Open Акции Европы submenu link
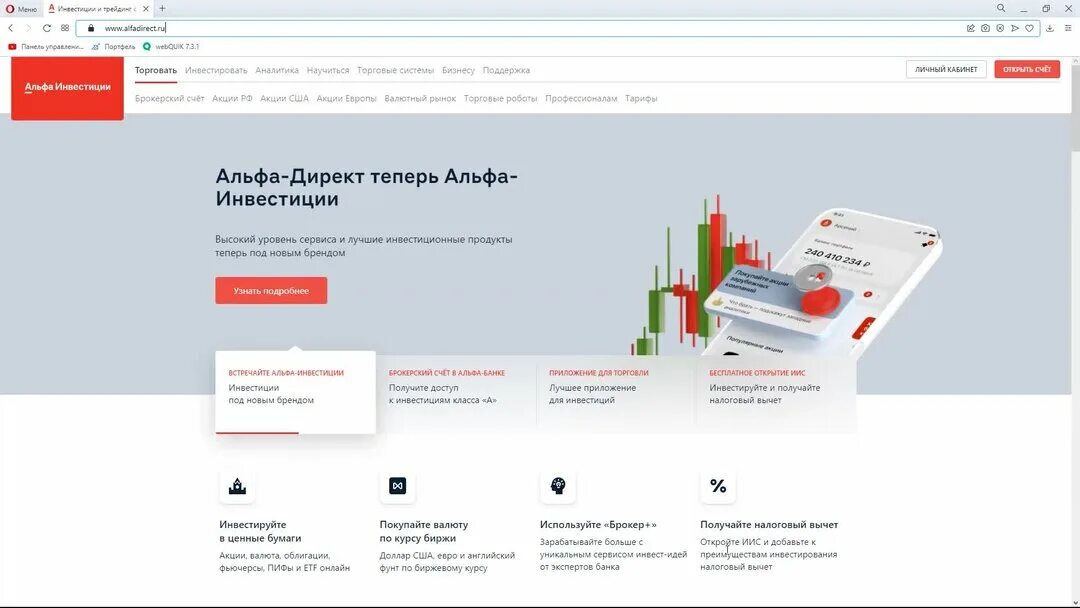1080x608 pixels. pos(346,98)
